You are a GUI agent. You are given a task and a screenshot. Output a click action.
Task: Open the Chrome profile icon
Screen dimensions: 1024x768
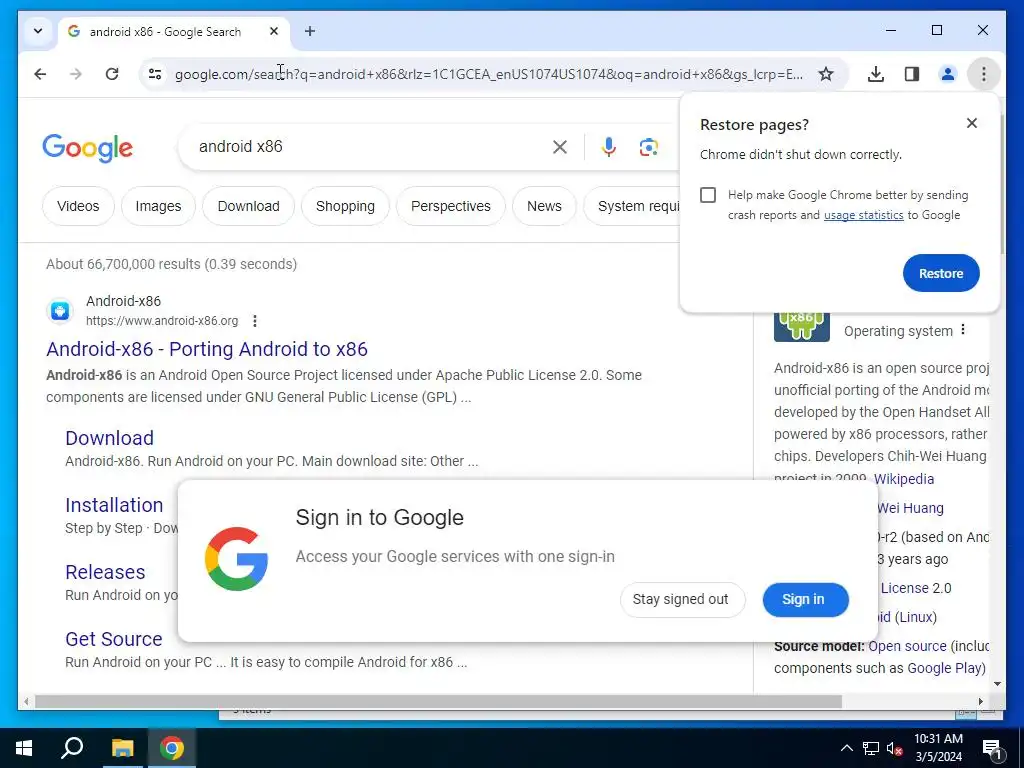[948, 74]
